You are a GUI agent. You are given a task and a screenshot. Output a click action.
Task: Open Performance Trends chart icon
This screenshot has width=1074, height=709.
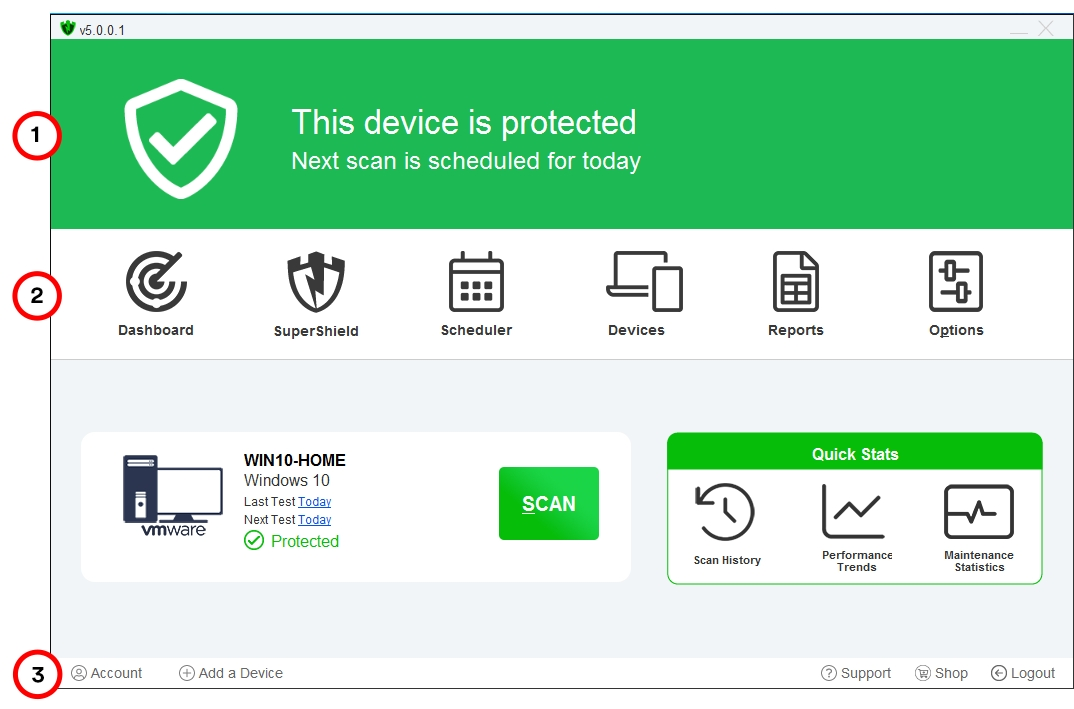tap(853, 512)
